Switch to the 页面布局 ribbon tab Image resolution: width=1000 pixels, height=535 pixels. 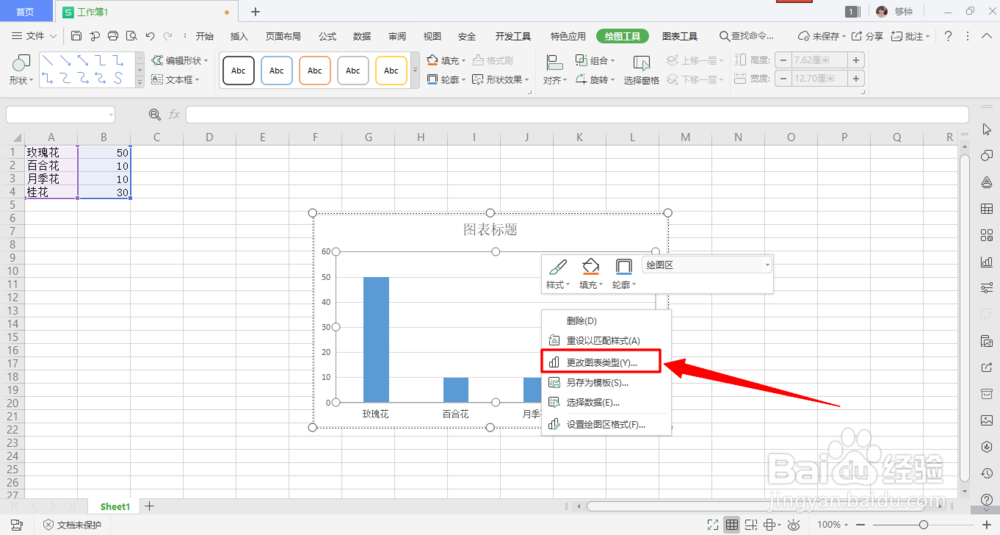click(283, 36)
